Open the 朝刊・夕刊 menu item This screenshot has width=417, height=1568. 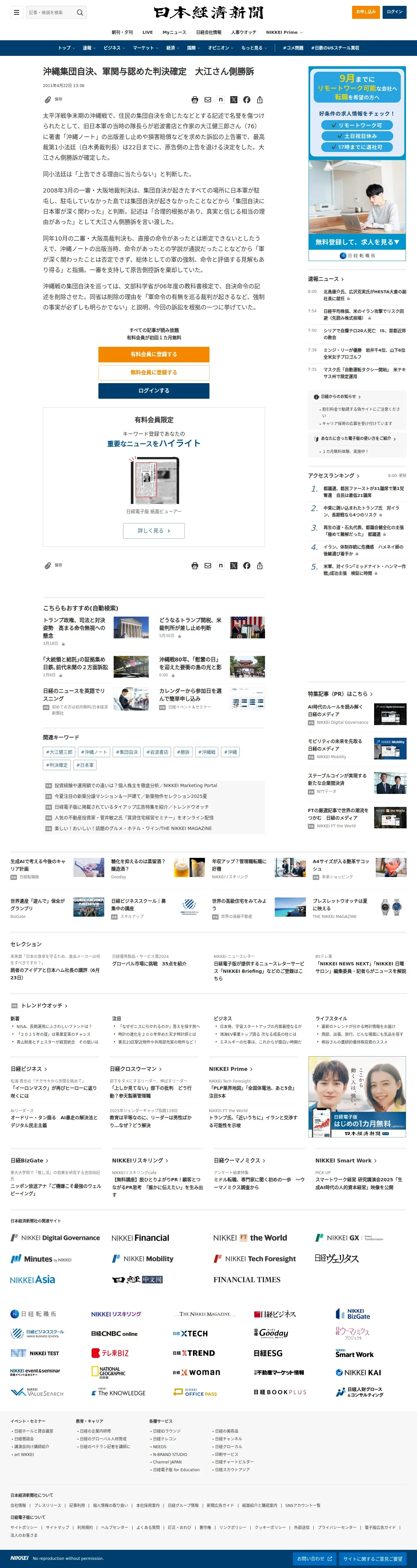(122, 32)
